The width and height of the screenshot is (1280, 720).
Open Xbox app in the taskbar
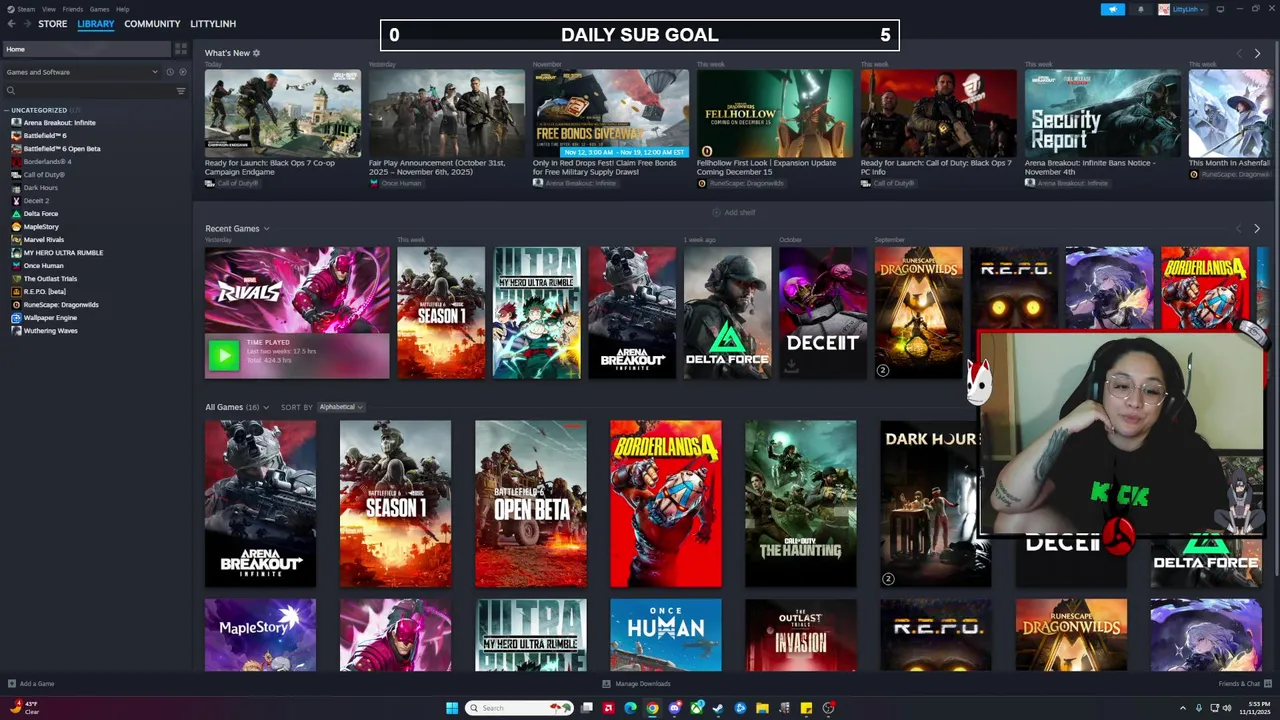pyautogui.click(x=696, y=708)
